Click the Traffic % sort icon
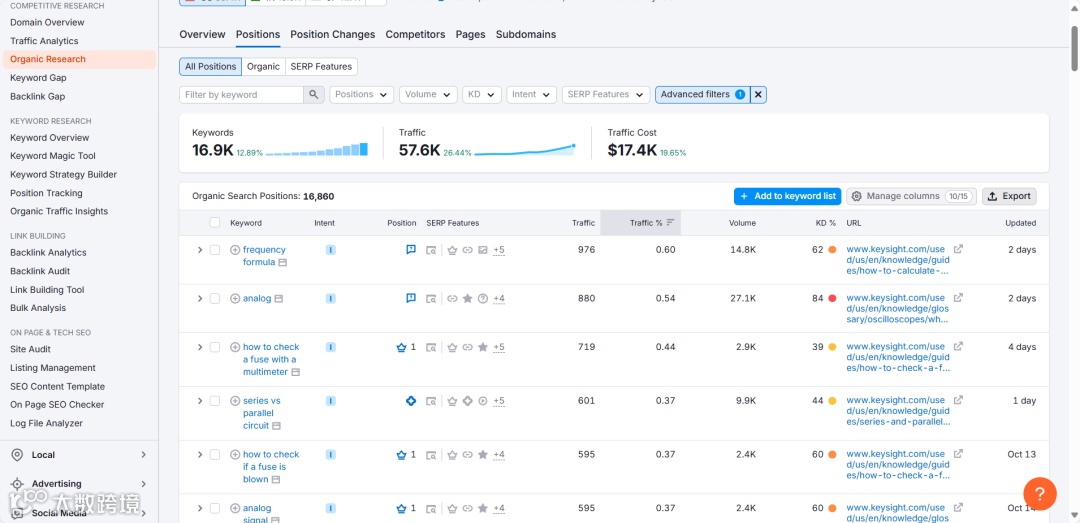This screenshot has width=1080, height=523. coord(670,223)
